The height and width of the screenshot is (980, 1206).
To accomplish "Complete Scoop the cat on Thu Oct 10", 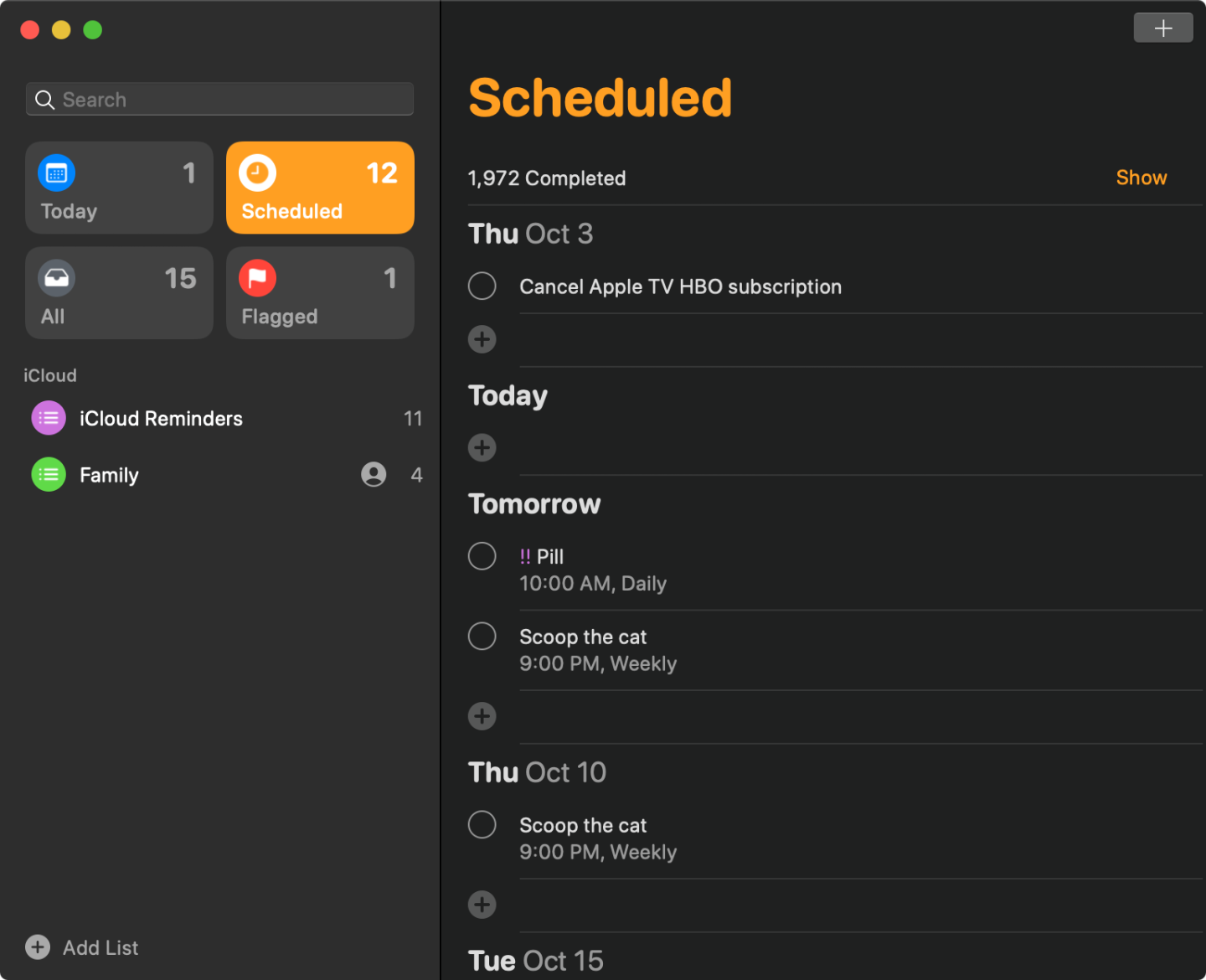I will pos(482,824).
